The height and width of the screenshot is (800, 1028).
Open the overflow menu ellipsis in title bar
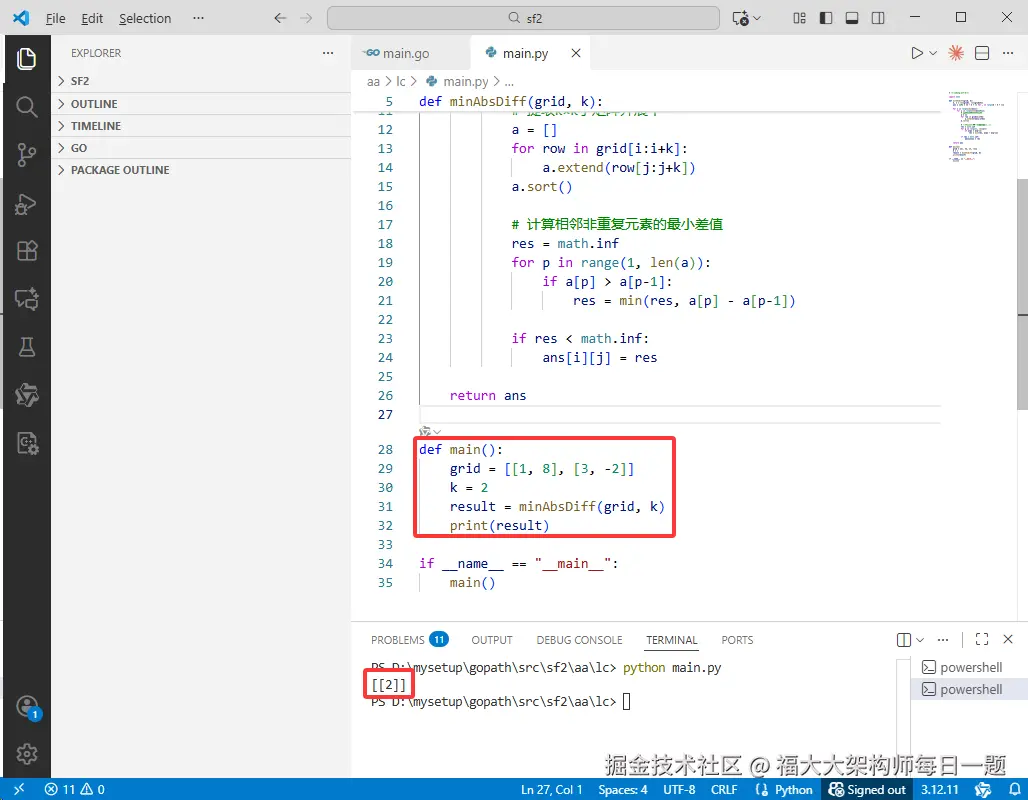[198, 18]
